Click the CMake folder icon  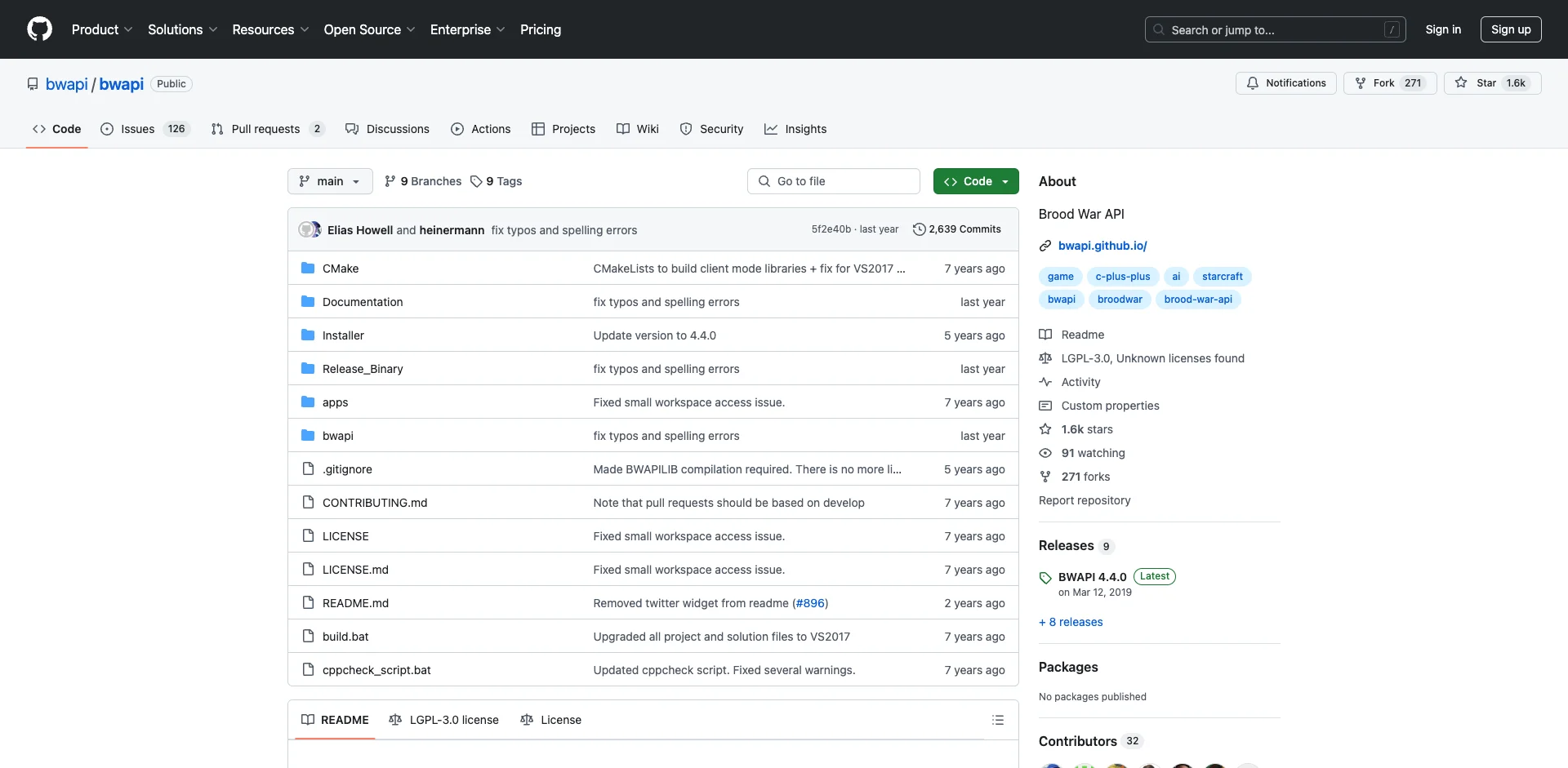(308, 269)
